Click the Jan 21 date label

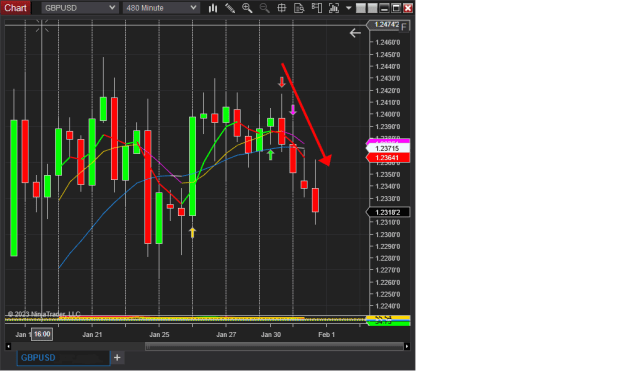(x=92, y=334)
